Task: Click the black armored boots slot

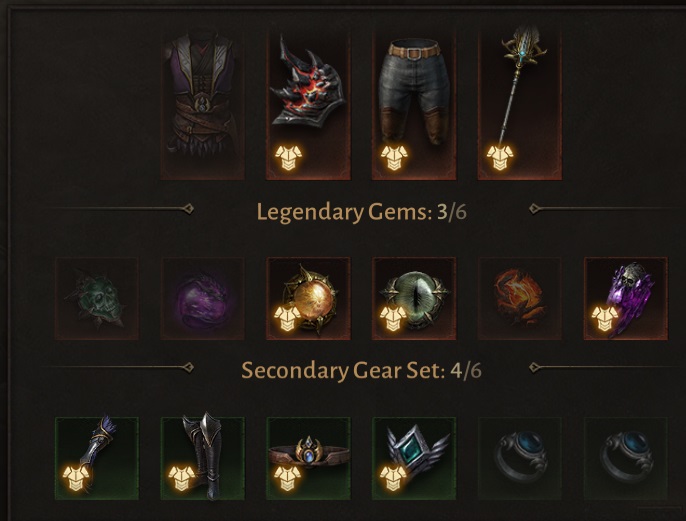Action: point(202,458)
